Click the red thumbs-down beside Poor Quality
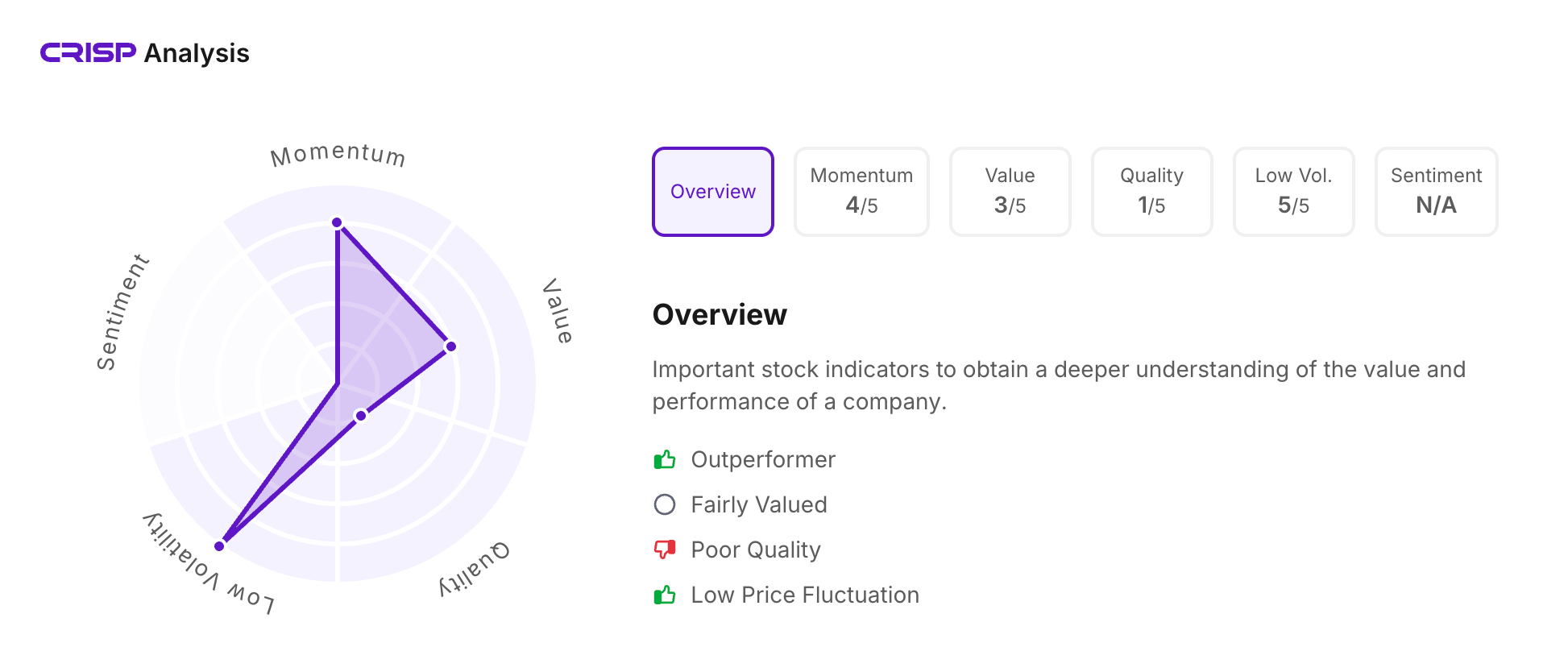1568x672 pixels. coord(665,550)
